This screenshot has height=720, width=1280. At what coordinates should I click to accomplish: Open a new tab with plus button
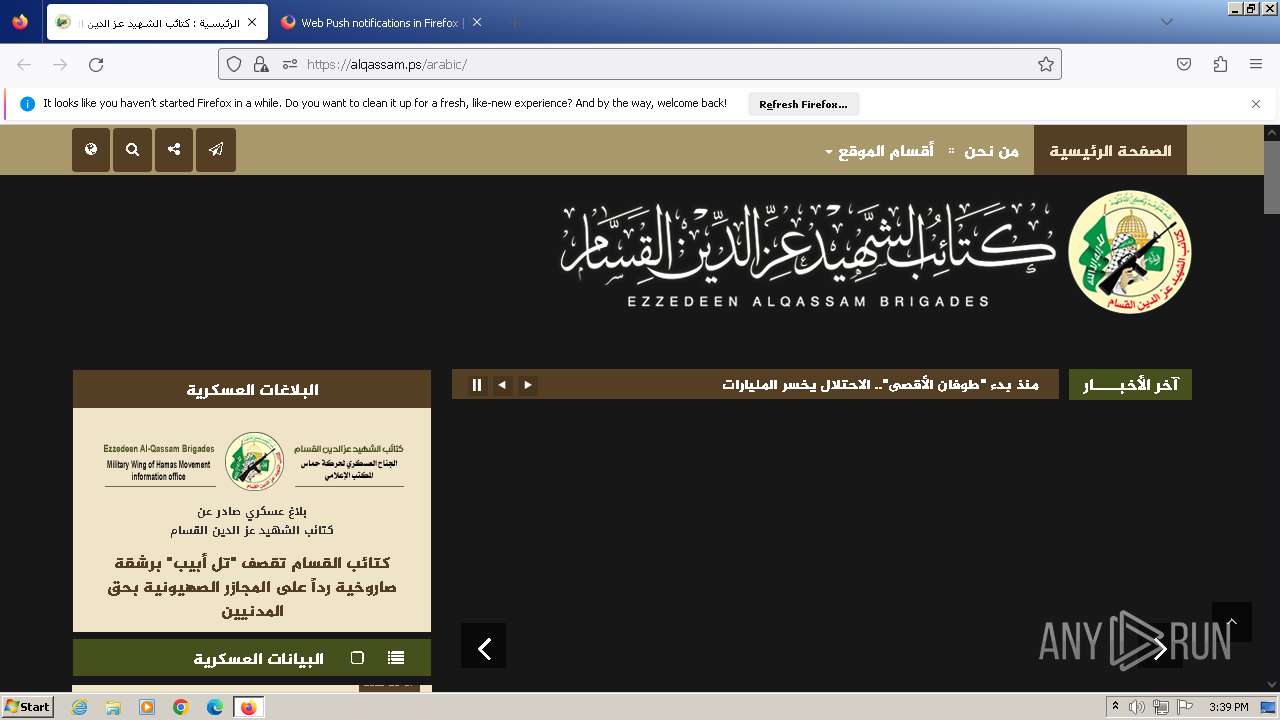click(x=514, y=22)
